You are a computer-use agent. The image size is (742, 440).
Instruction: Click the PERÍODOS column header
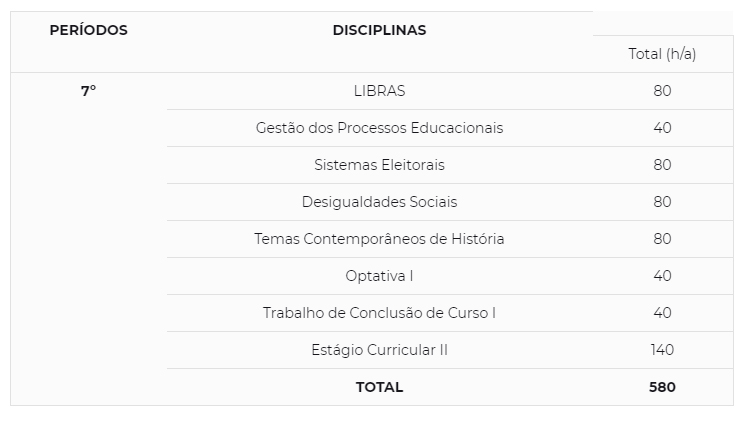pyautogui.click(x=88, y=30)
